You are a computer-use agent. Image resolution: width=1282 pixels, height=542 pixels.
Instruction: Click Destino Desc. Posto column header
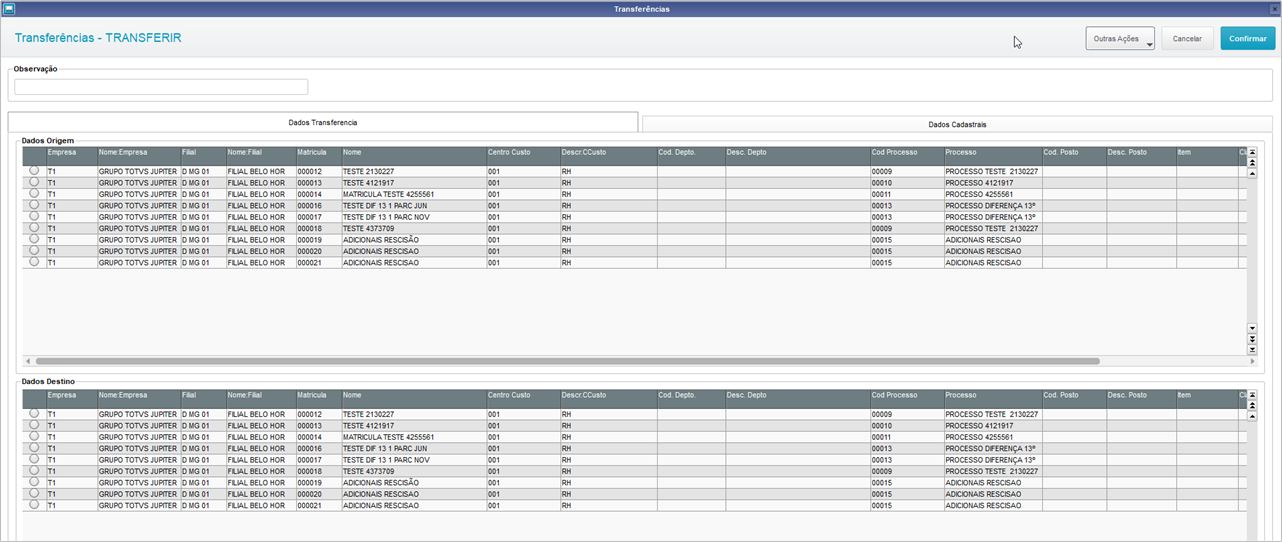click(x=1141, y=399)
